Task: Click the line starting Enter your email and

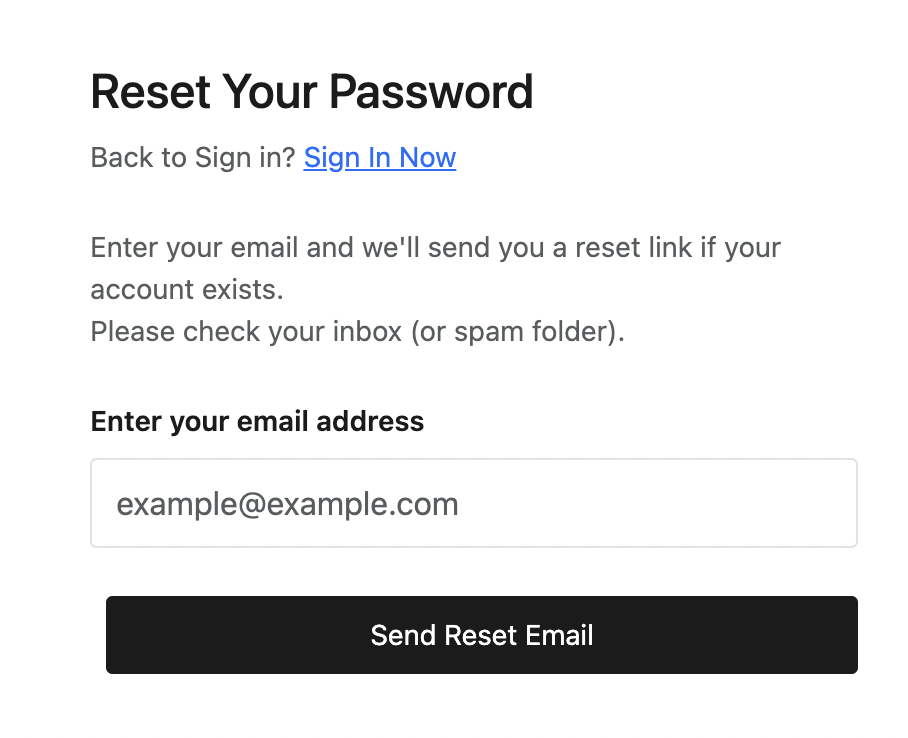Action: (x=435, y=247)
